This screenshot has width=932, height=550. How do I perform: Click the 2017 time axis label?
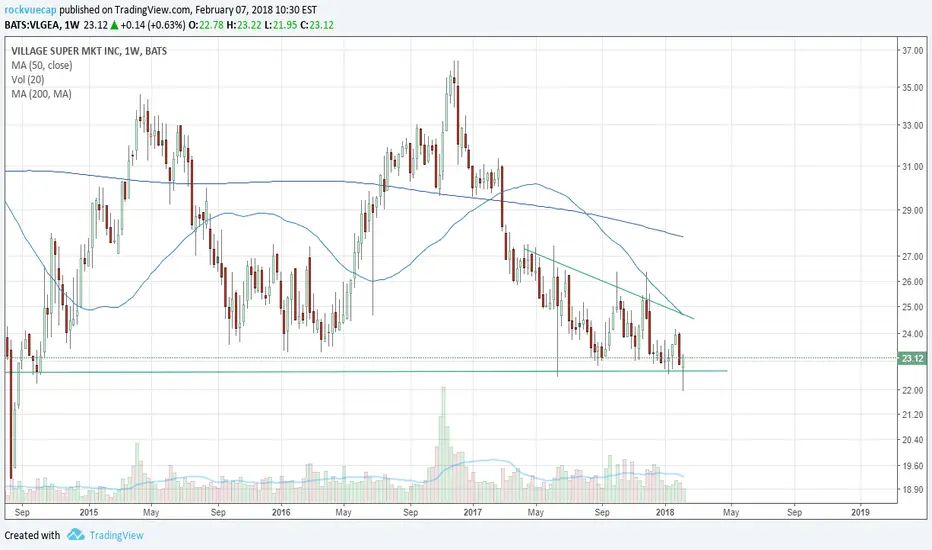tap(473, 512)
